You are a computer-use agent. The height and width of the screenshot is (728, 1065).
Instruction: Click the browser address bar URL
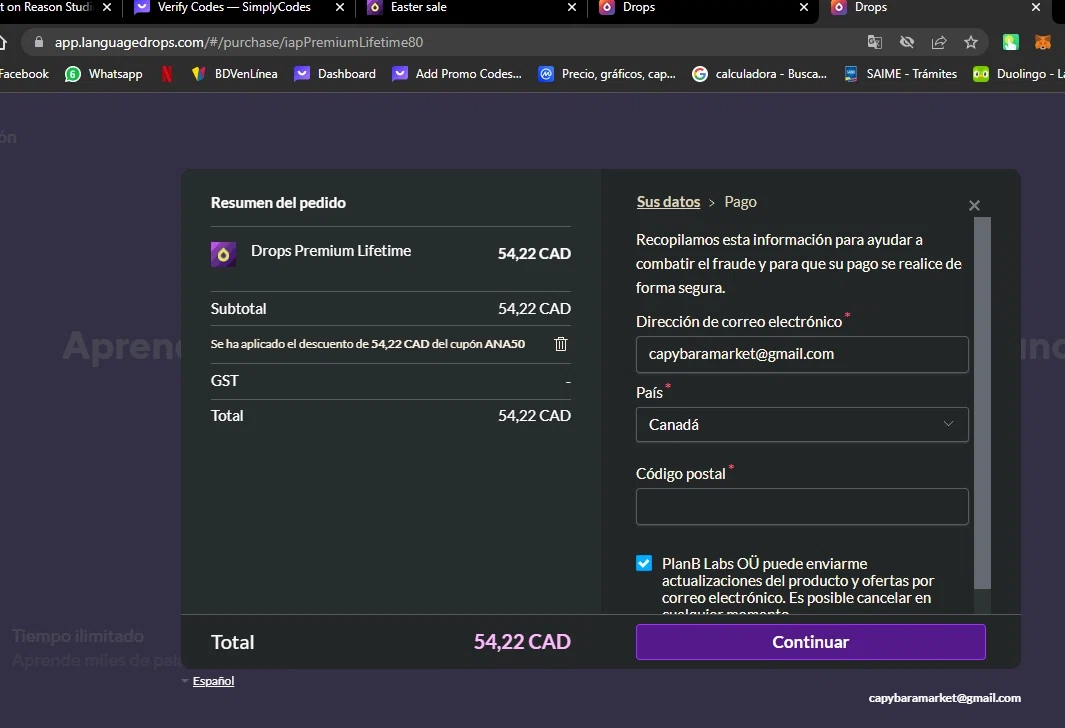[239, 42]
